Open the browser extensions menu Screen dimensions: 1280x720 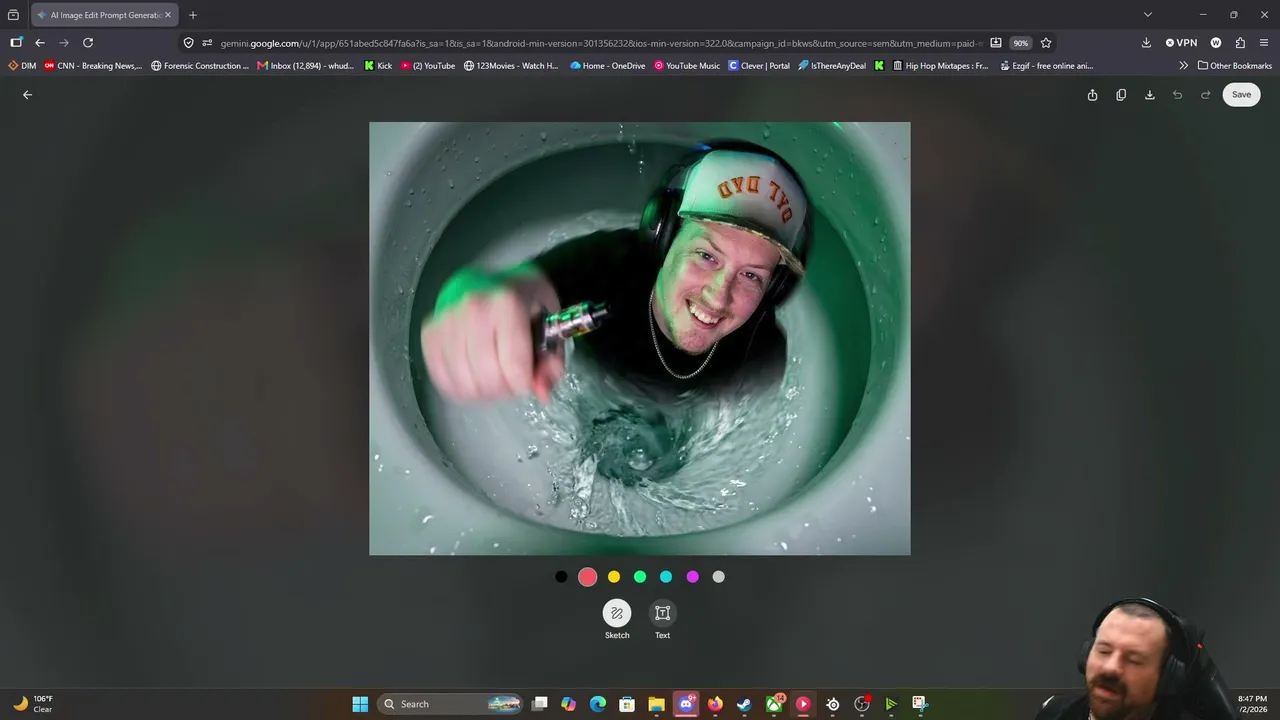(x=1240, y=43)
